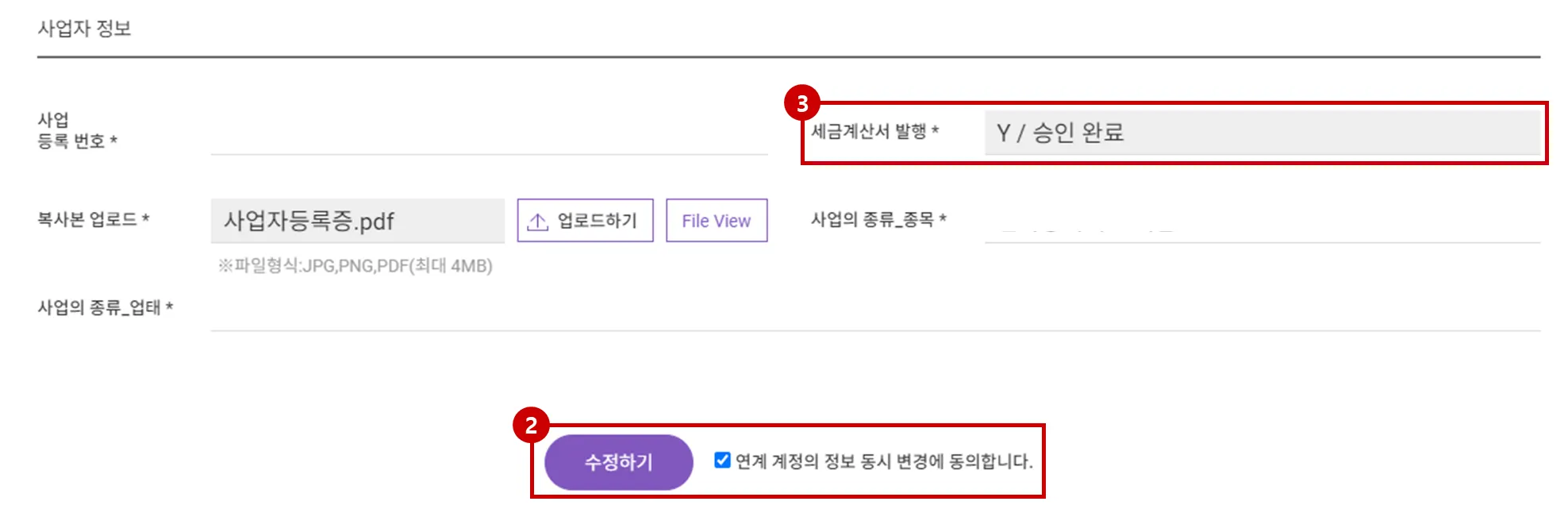Click the 사업의 종류_업태 label
The width and height of the screenshot is (1568, 509).
(x=105, y=307)
